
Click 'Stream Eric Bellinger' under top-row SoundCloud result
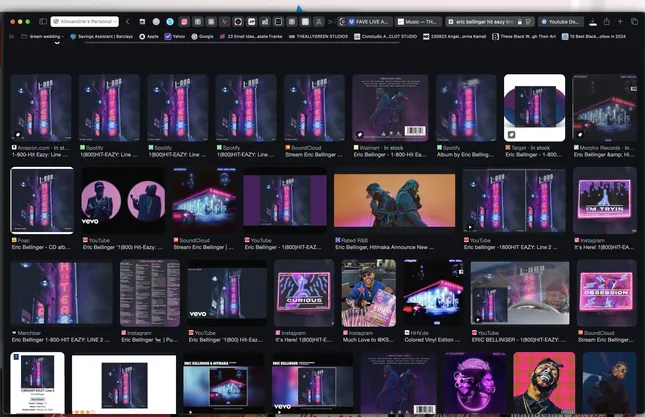point(313,155)
